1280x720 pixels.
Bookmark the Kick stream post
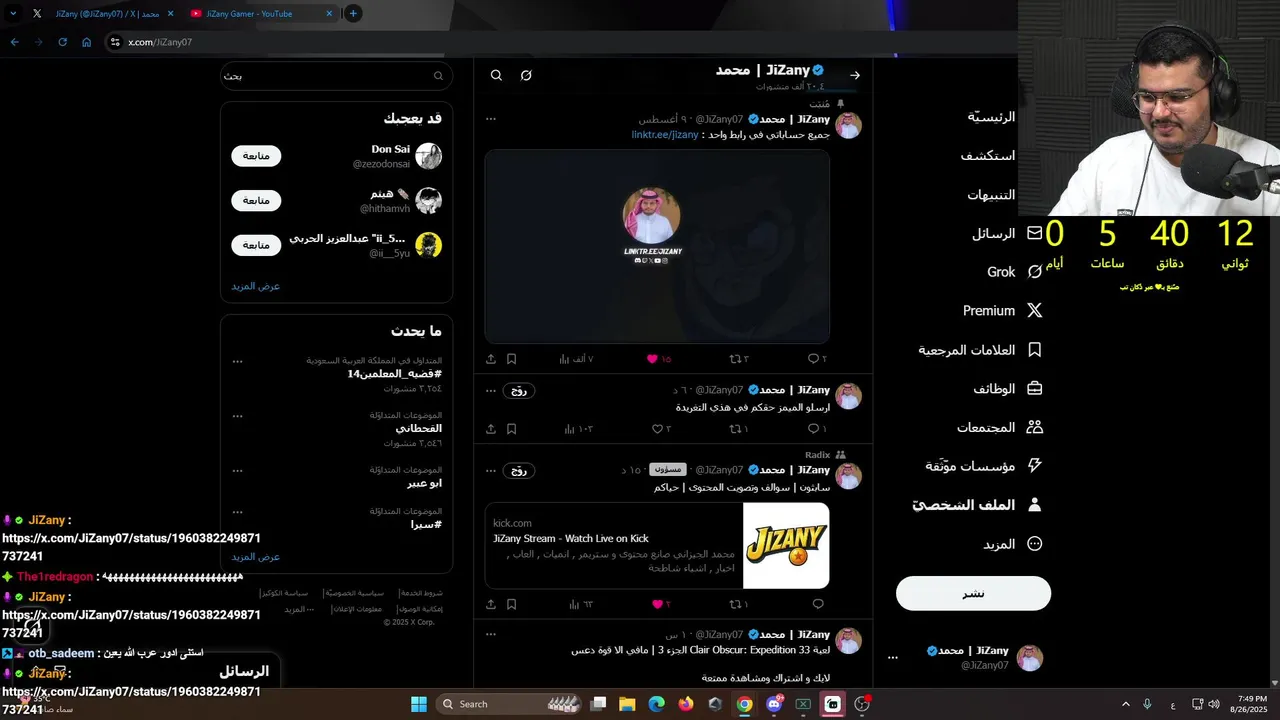point(511,604)
